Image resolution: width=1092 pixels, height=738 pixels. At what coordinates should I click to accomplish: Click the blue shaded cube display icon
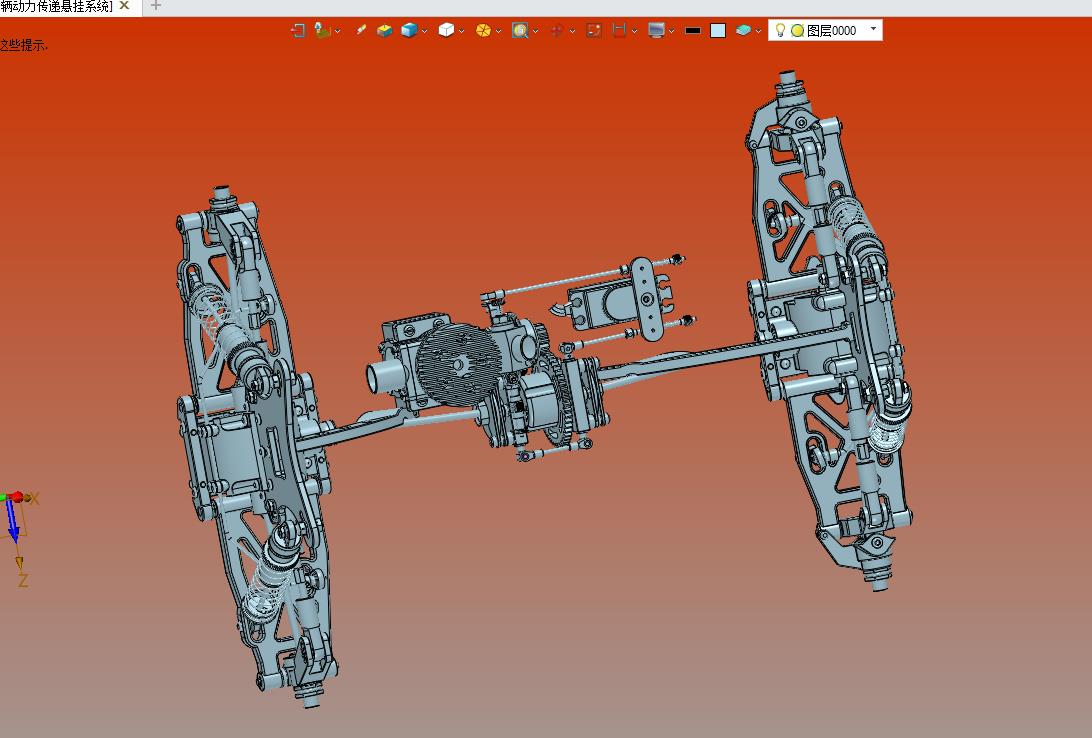[x=409, y=30]
